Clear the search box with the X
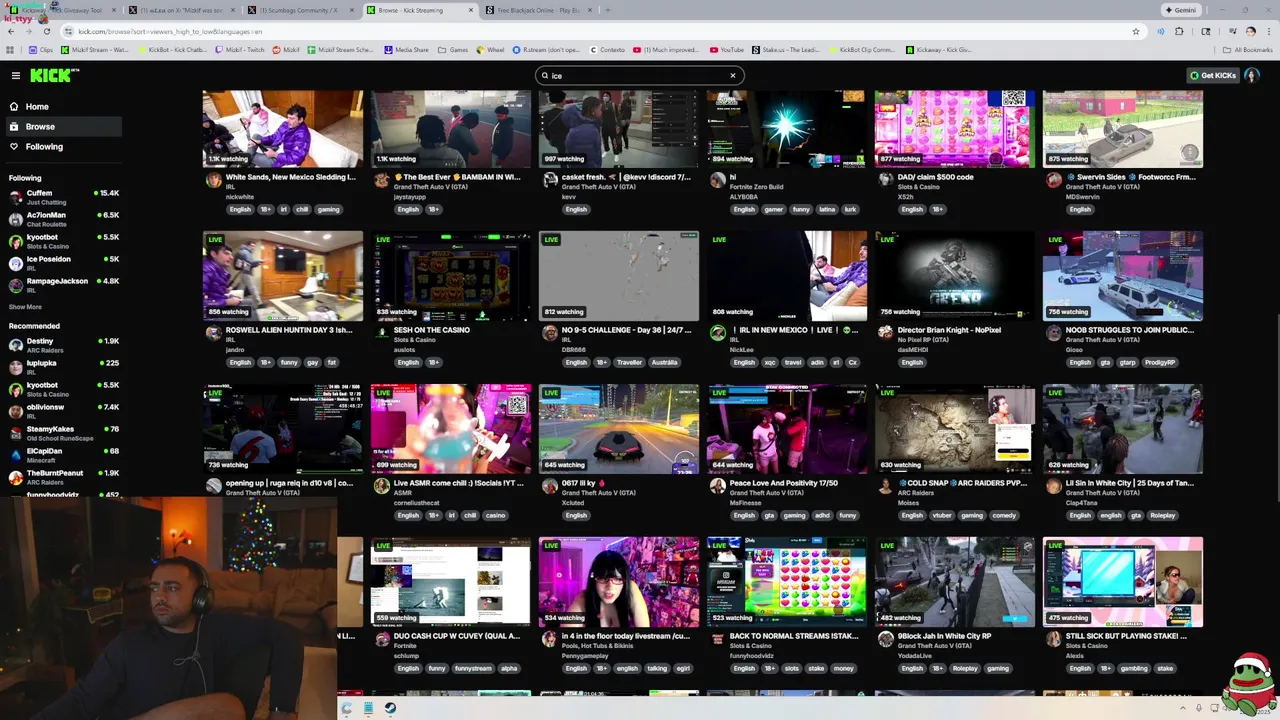The image size is (1280, 720). 732,76
